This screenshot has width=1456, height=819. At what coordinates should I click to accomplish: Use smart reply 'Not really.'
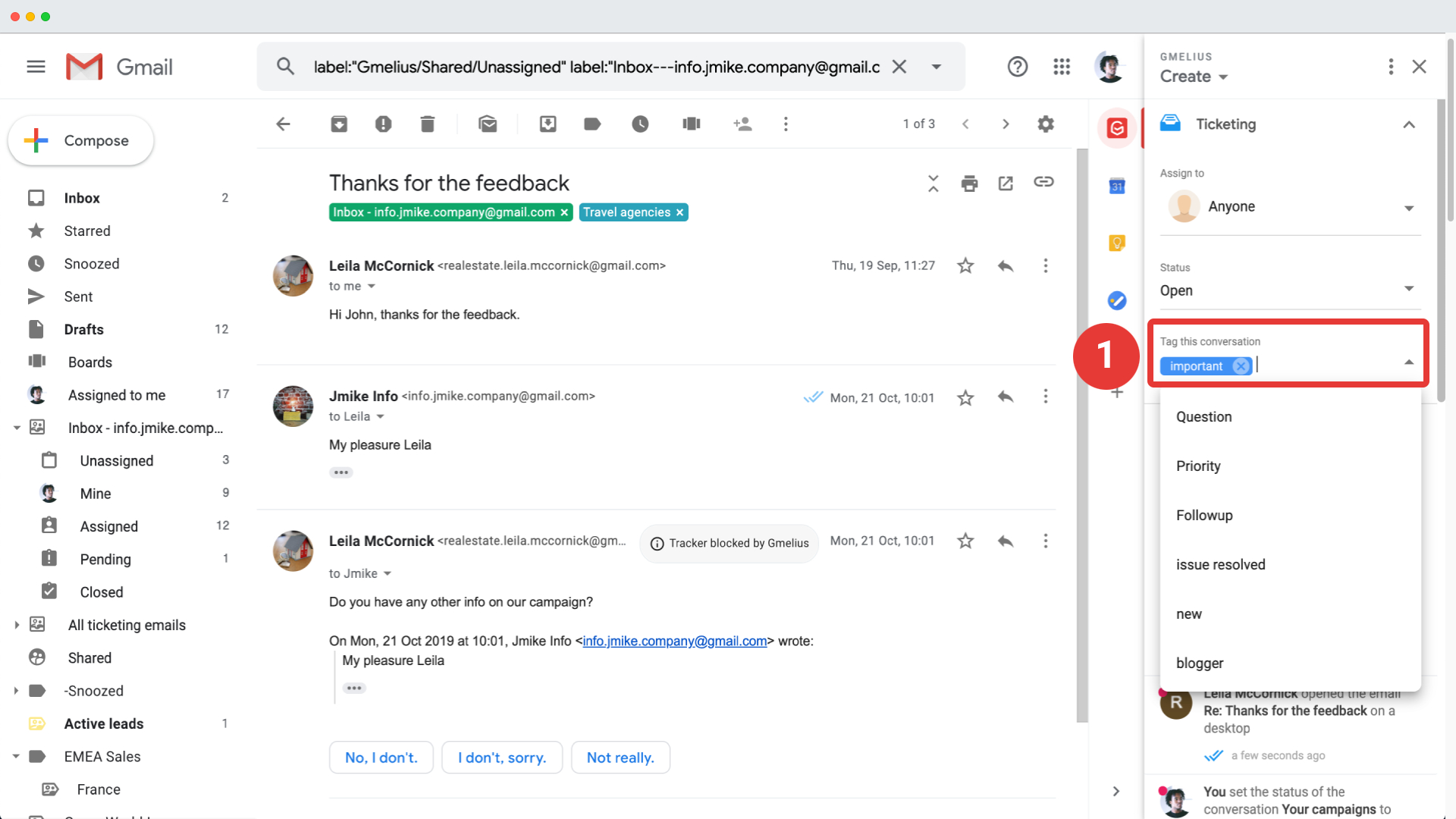pyautogui.click(x=620, y=758)
